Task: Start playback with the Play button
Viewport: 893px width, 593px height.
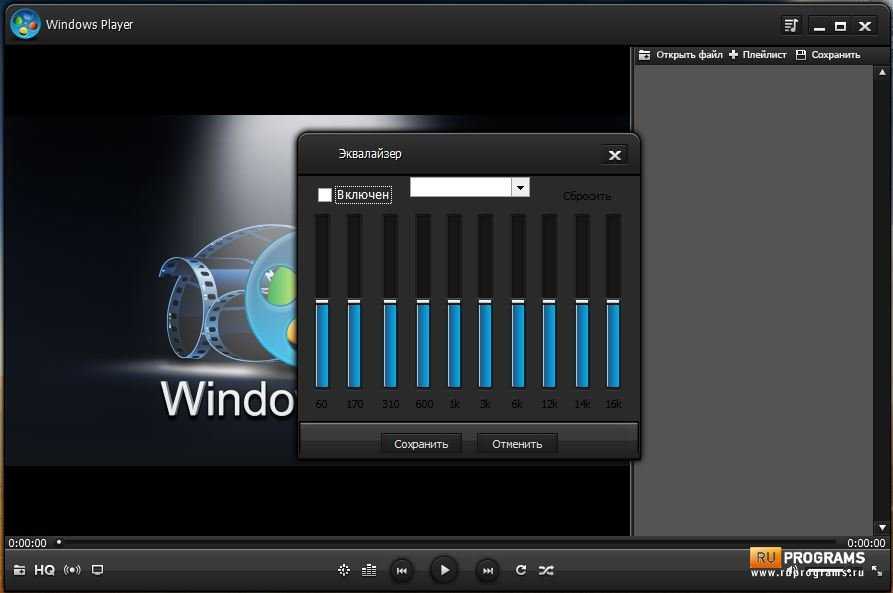Action: [444, 570]
